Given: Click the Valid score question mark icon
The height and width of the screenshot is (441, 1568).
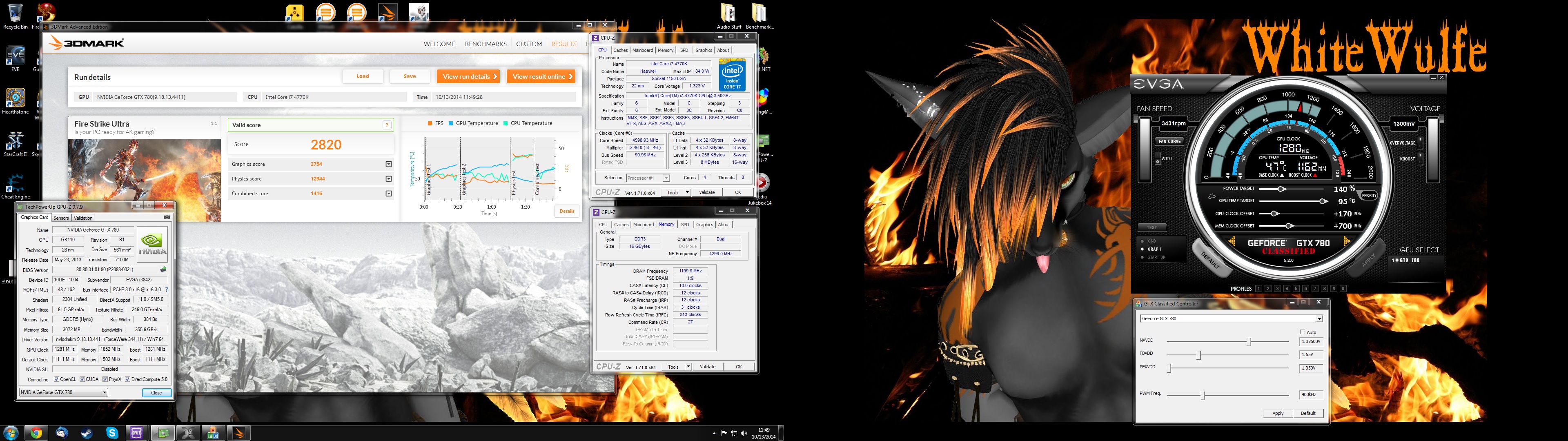Looking at the screenshot, I should pyautogui.click(x=387, y=125).
